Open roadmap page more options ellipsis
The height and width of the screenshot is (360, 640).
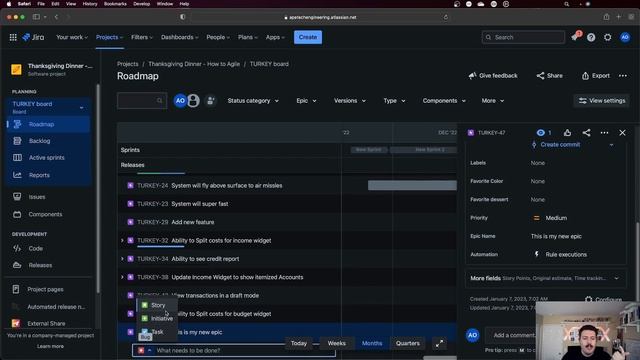(623, 76)
